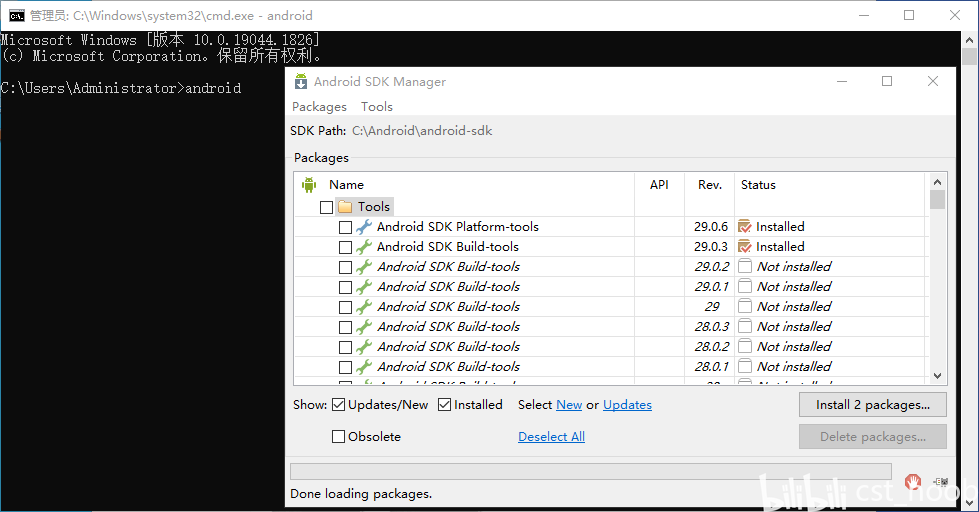Image resolution: width=979 pixels, height=512 pixels.
Task: Click 'Done loading packages.' status text
Action: [x=361, y=494]
